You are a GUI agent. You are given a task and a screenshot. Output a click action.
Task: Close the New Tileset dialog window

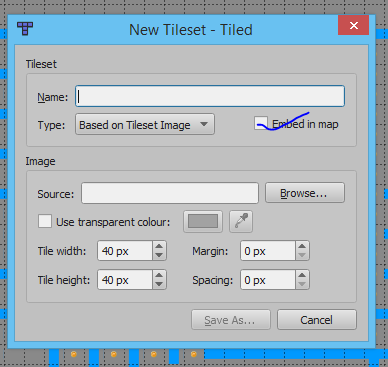click(353, 25)
